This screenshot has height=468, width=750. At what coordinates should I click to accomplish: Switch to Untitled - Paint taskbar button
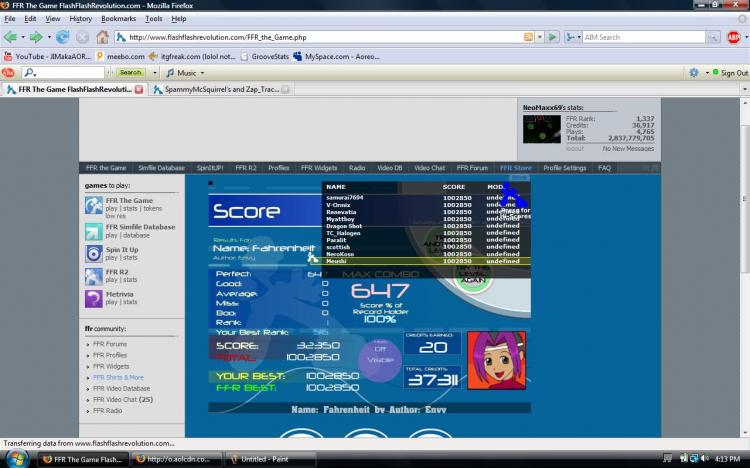pyautogui.click(x=270, y=459)
